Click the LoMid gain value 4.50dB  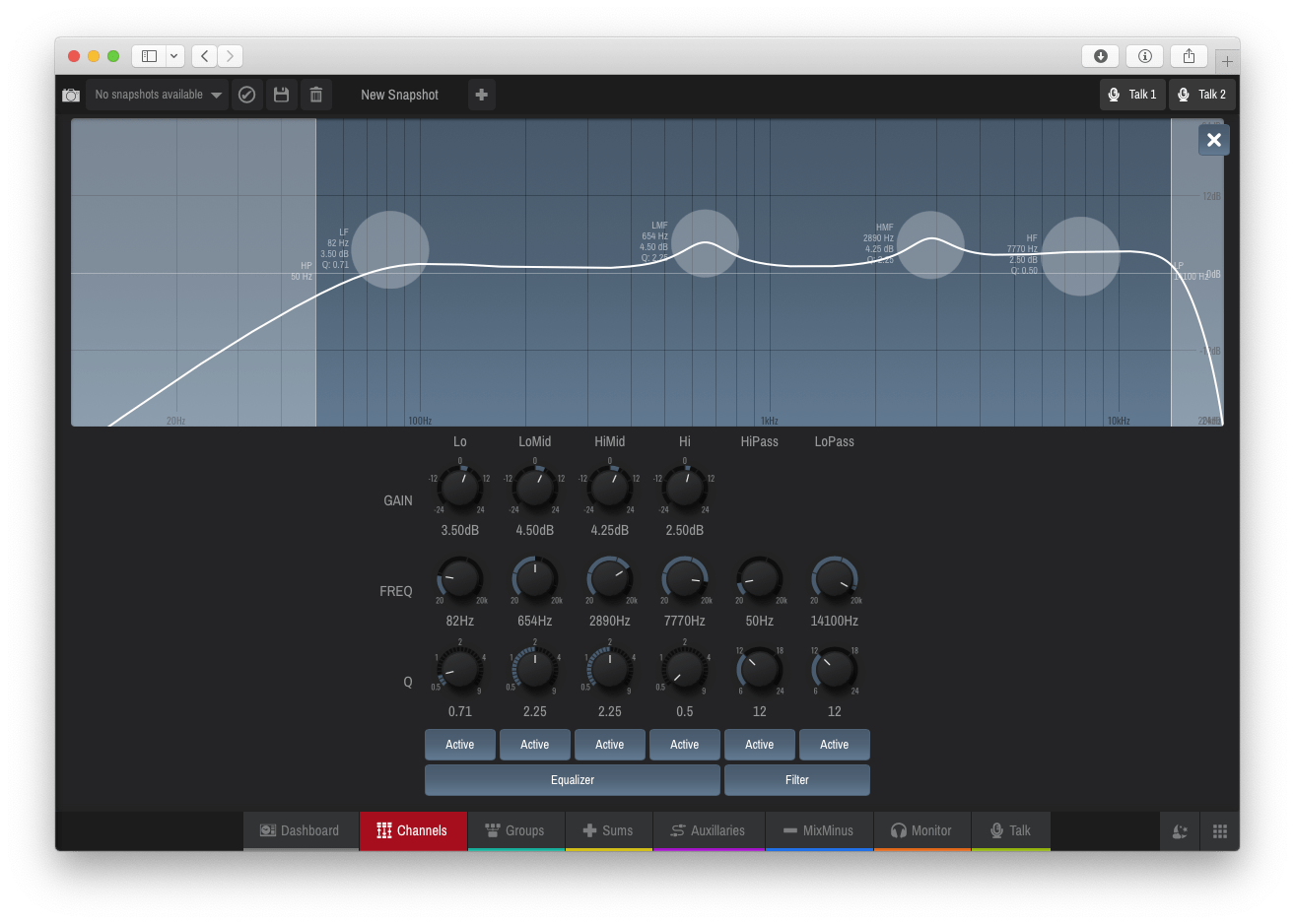(535, 530)
